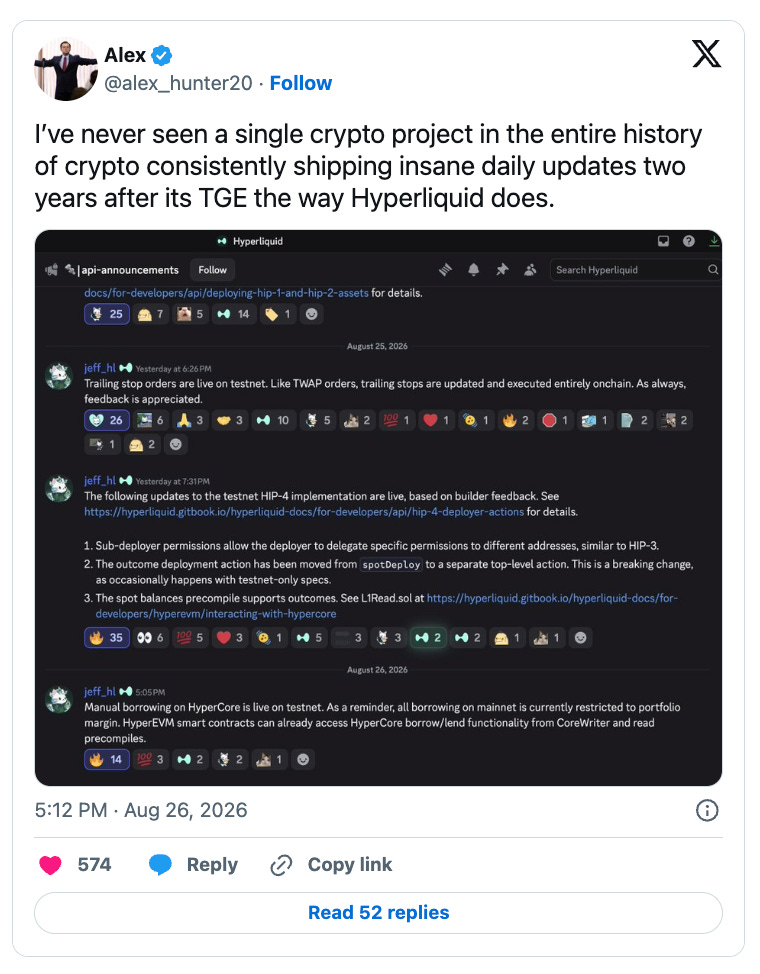
Task: Open the hip-4-deployer-actions gitbook link
Action: coord(304,512)
